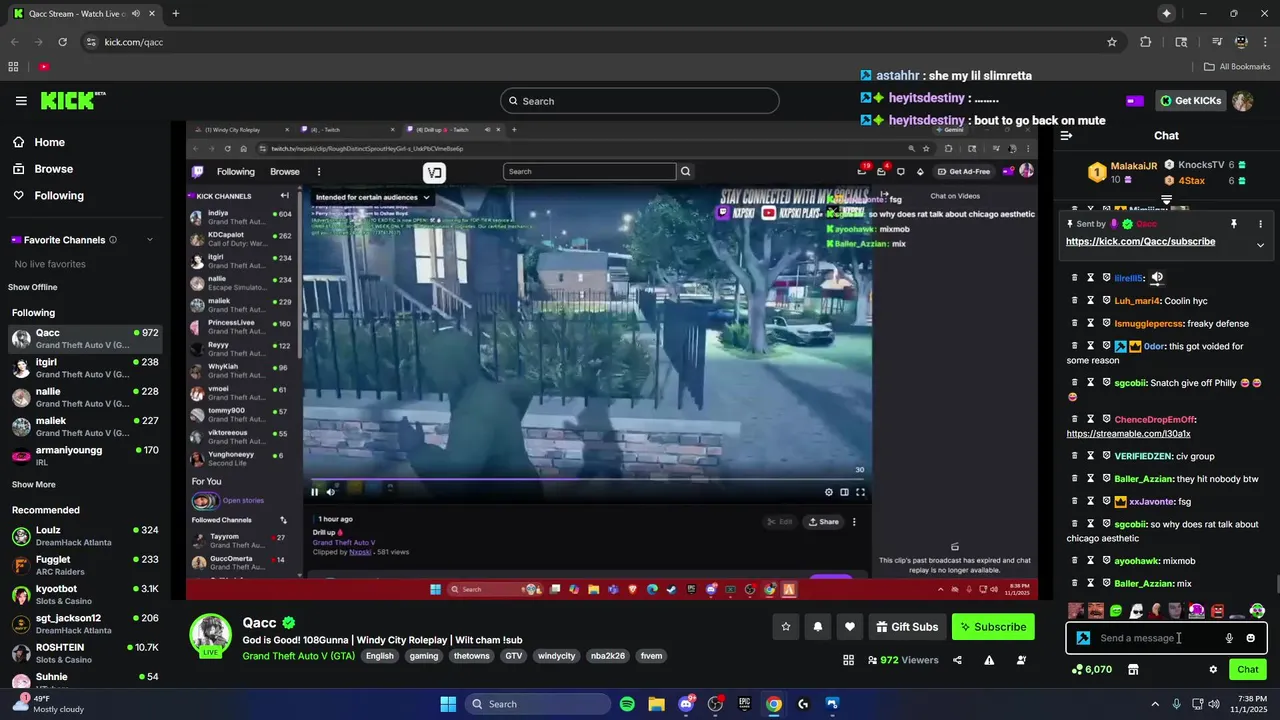
Task: Click the Gift Subs button
Action: pos(907,627)
